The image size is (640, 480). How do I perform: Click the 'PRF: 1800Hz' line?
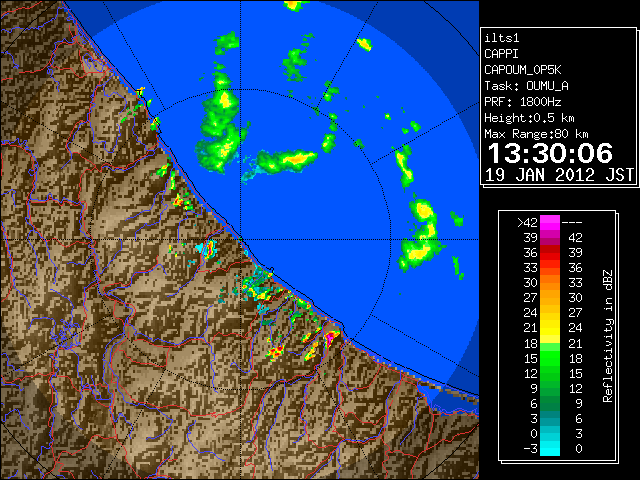tap(523, 102)
